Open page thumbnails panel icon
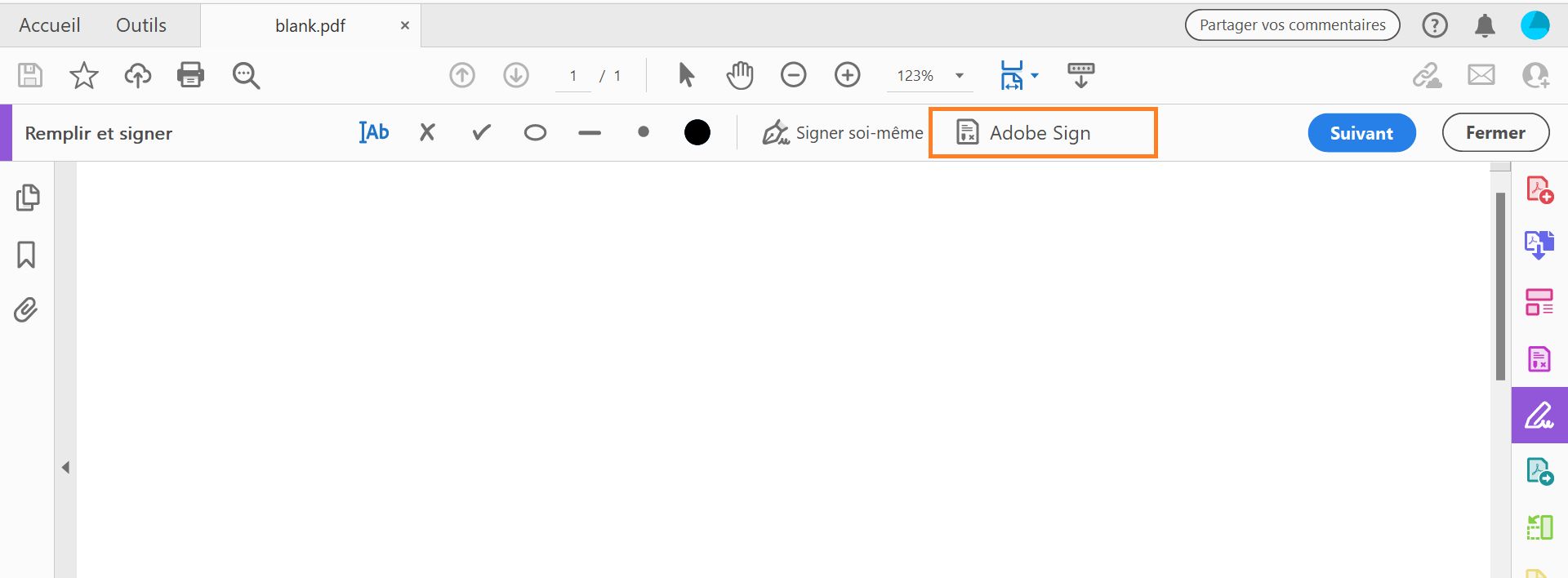 27,197
